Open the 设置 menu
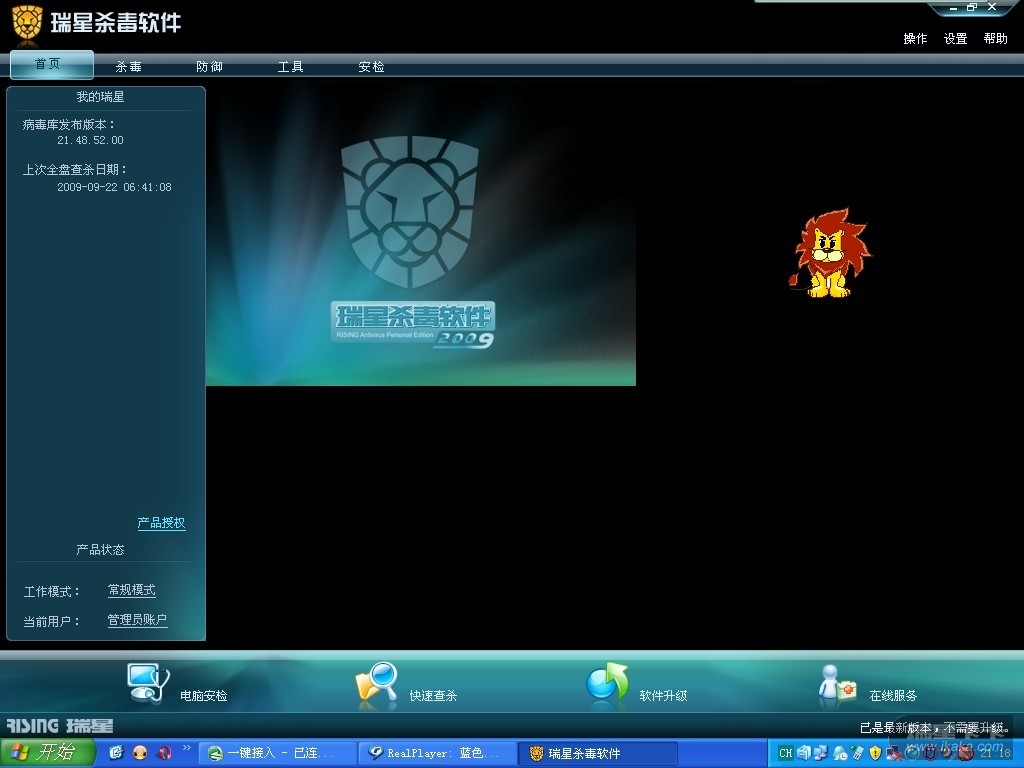1024x768 pixels. (x=955, y=39)
